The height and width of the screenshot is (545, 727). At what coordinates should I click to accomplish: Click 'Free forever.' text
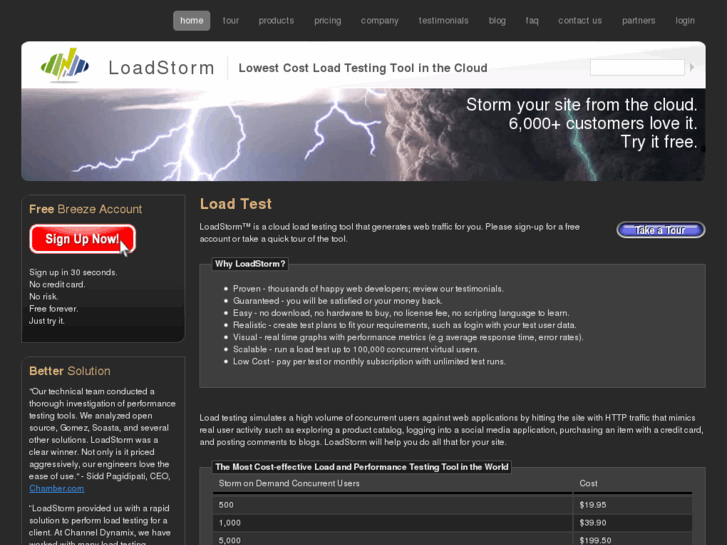(53, 308)
